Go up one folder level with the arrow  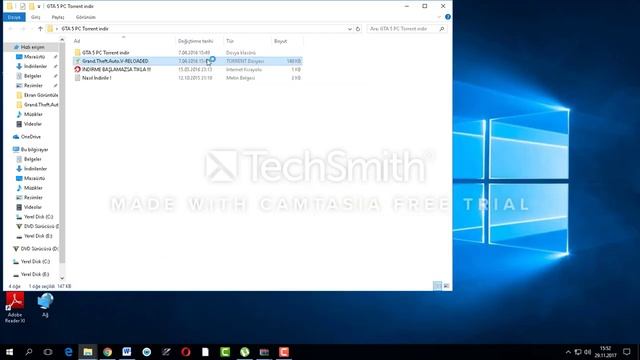40,29
